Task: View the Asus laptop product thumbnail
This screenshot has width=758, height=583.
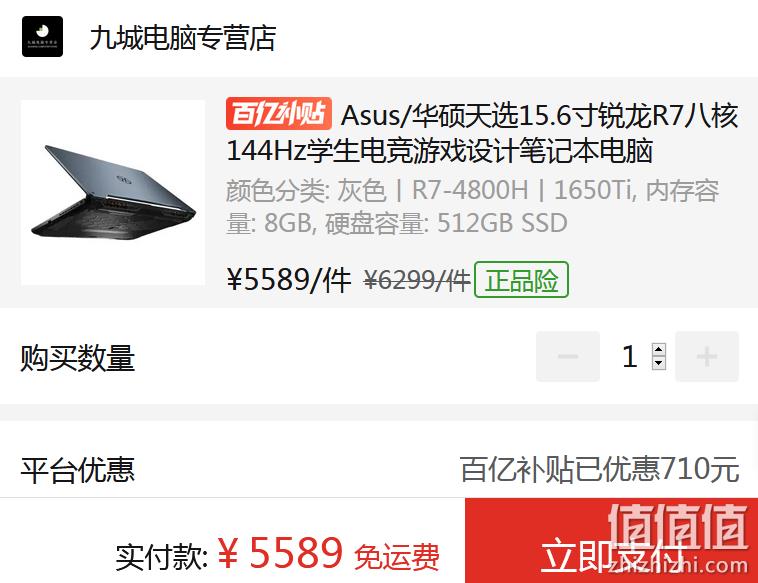Action: 113,192
